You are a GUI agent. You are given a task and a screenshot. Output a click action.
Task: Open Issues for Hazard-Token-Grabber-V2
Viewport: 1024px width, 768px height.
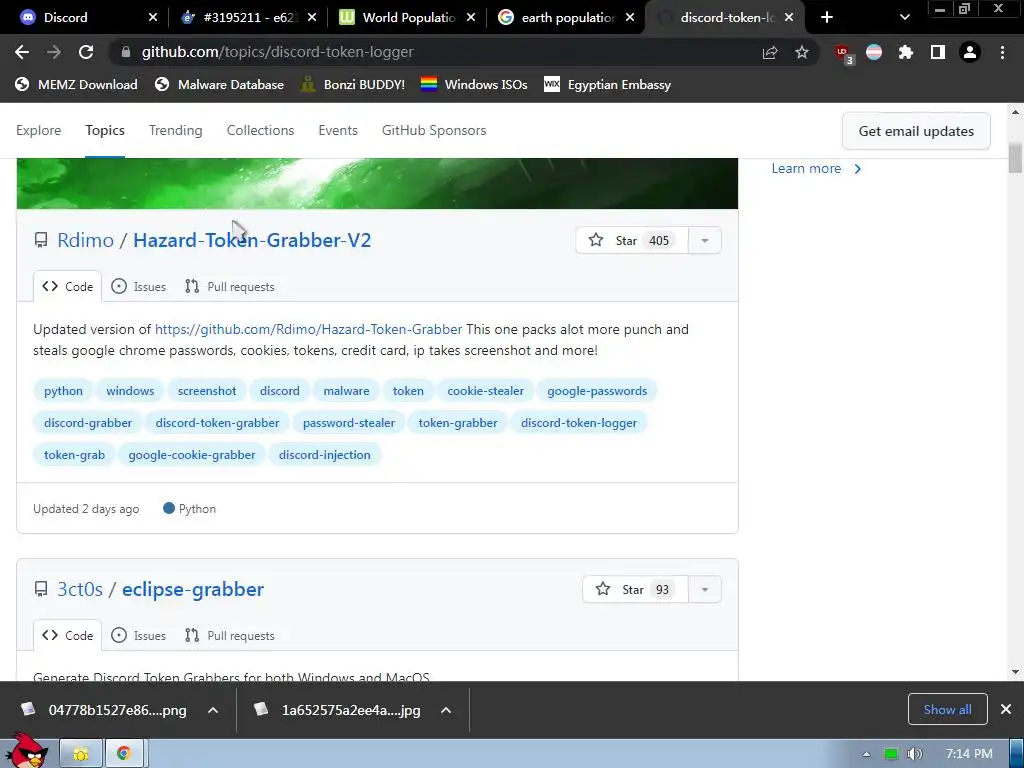(x=138, y=287)
